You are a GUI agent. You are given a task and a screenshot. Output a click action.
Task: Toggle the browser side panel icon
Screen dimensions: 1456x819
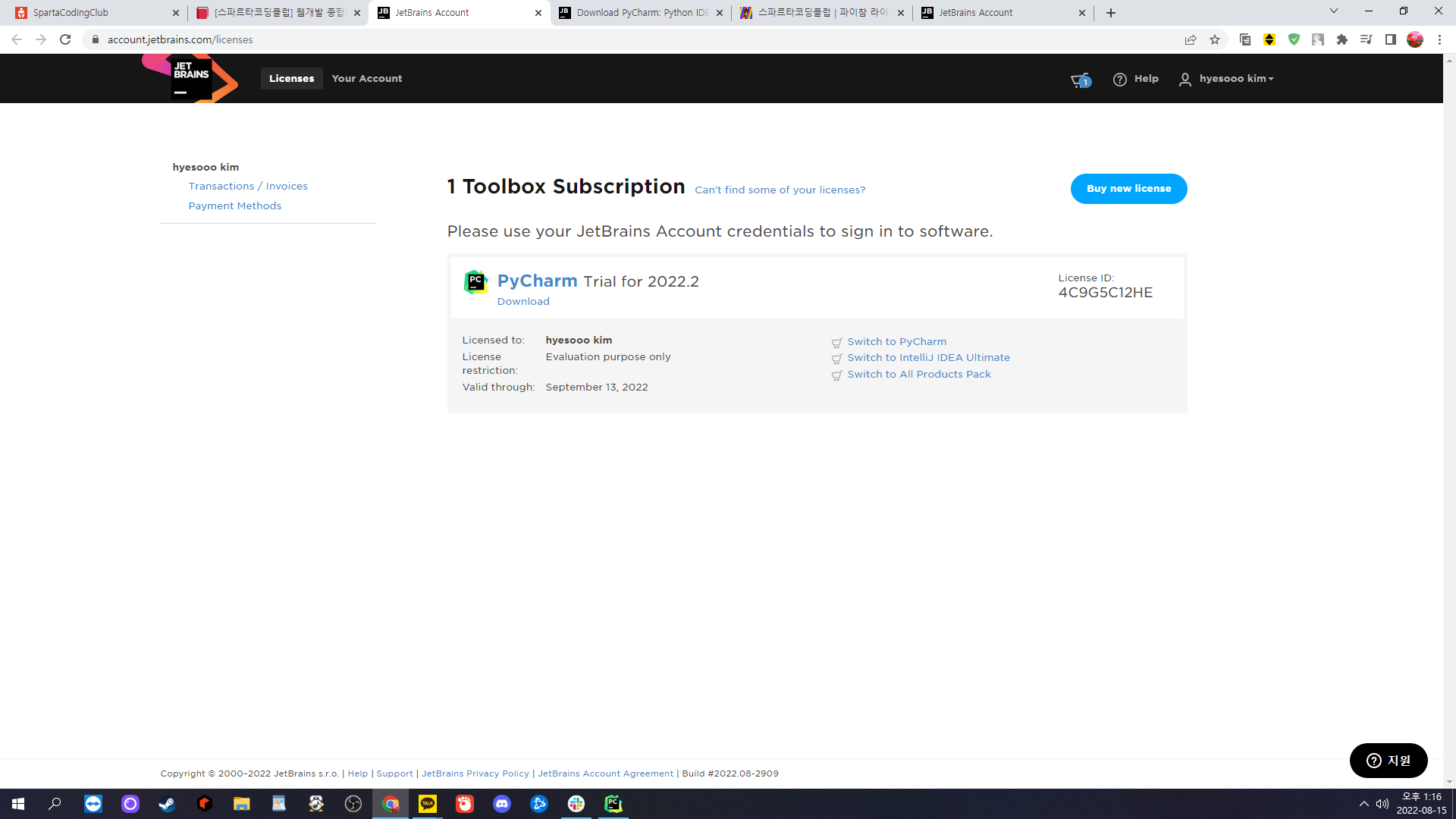coord(1391,39)
